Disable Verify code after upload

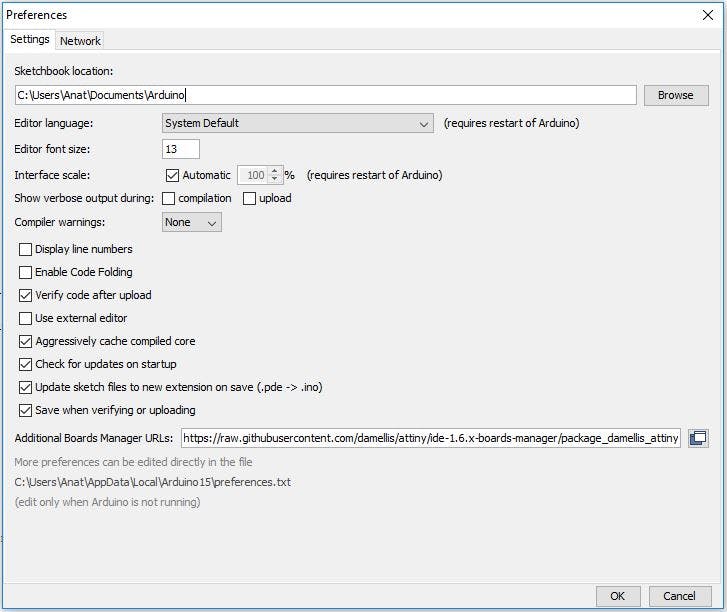tap(26, 295)
